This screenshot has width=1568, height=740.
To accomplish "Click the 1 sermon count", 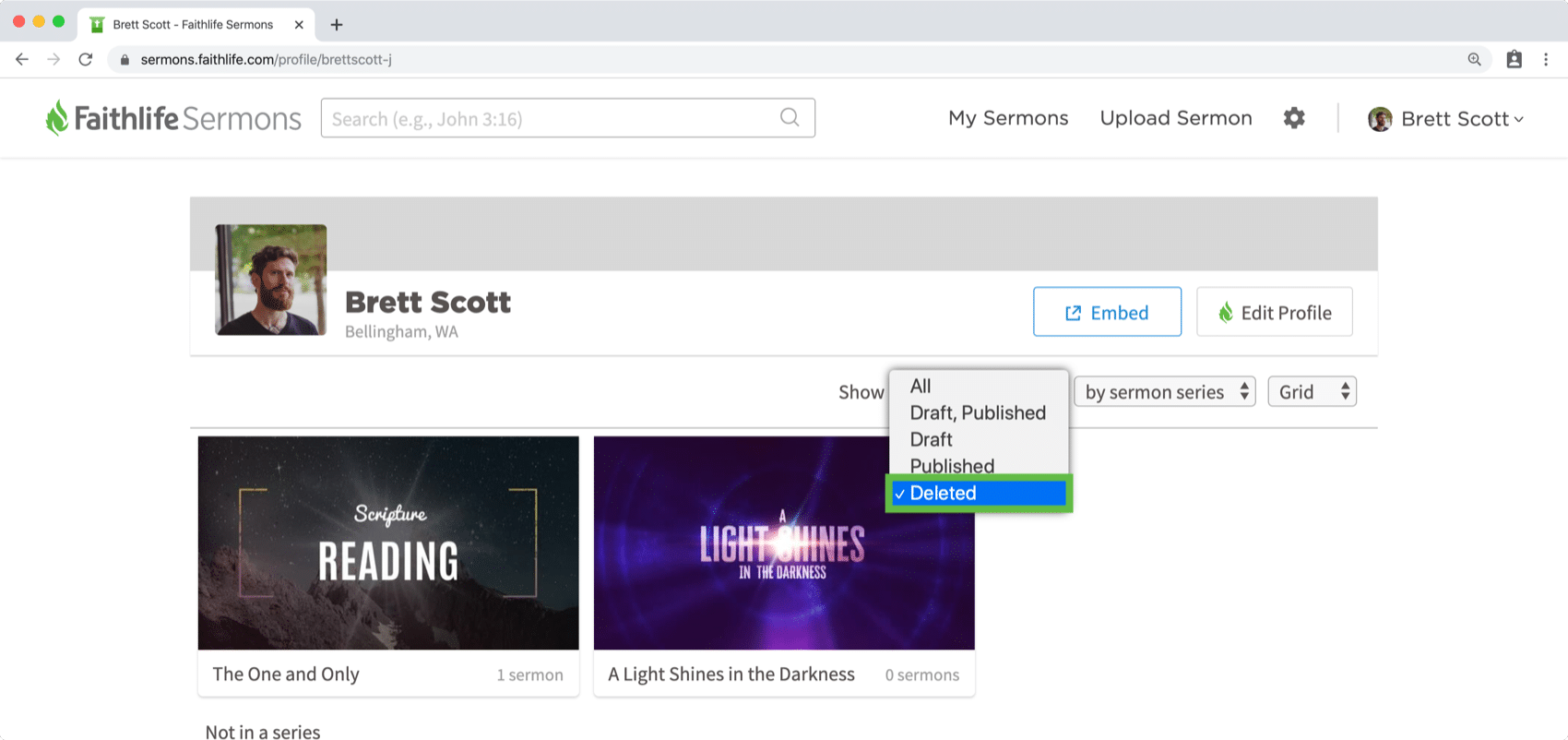I will (x=529, y=674).
